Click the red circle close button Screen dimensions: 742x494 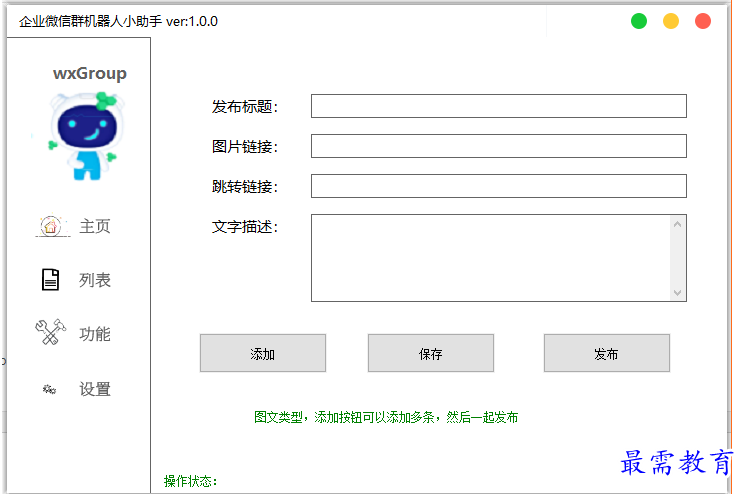click(703, 21)
